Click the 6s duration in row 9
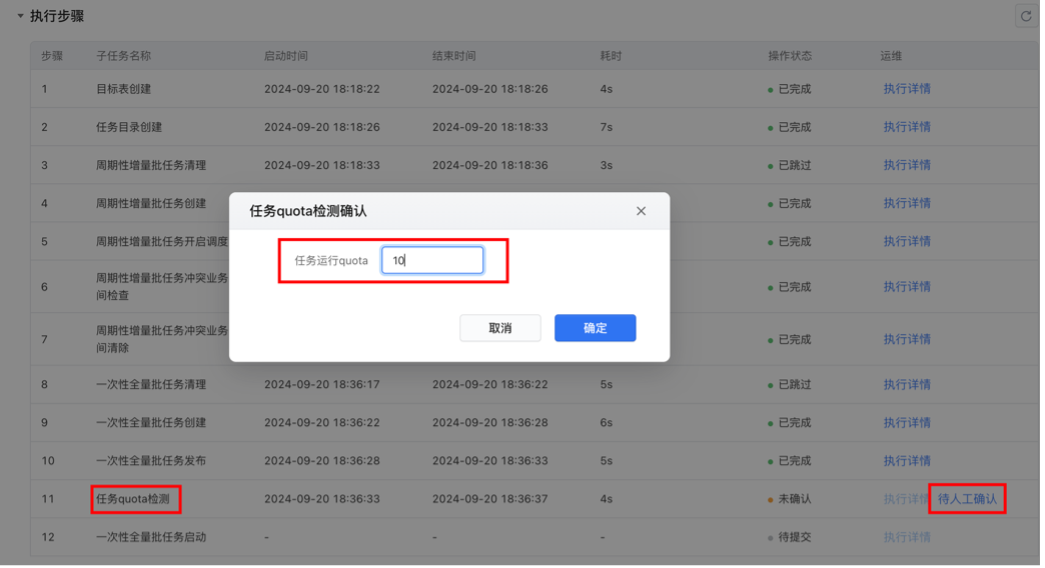 [x=608, y=424]
